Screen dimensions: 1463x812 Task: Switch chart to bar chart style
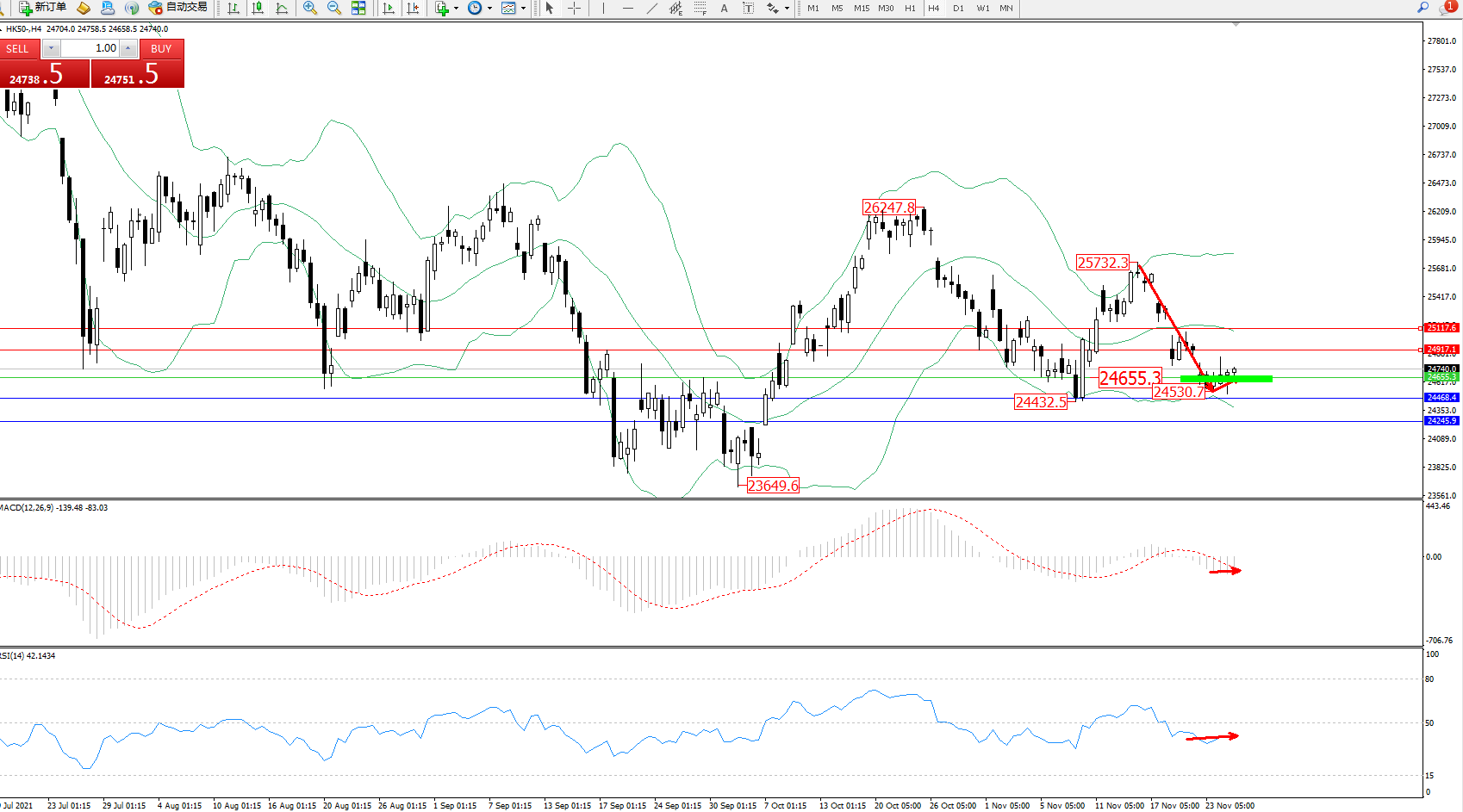click(233, 8)
